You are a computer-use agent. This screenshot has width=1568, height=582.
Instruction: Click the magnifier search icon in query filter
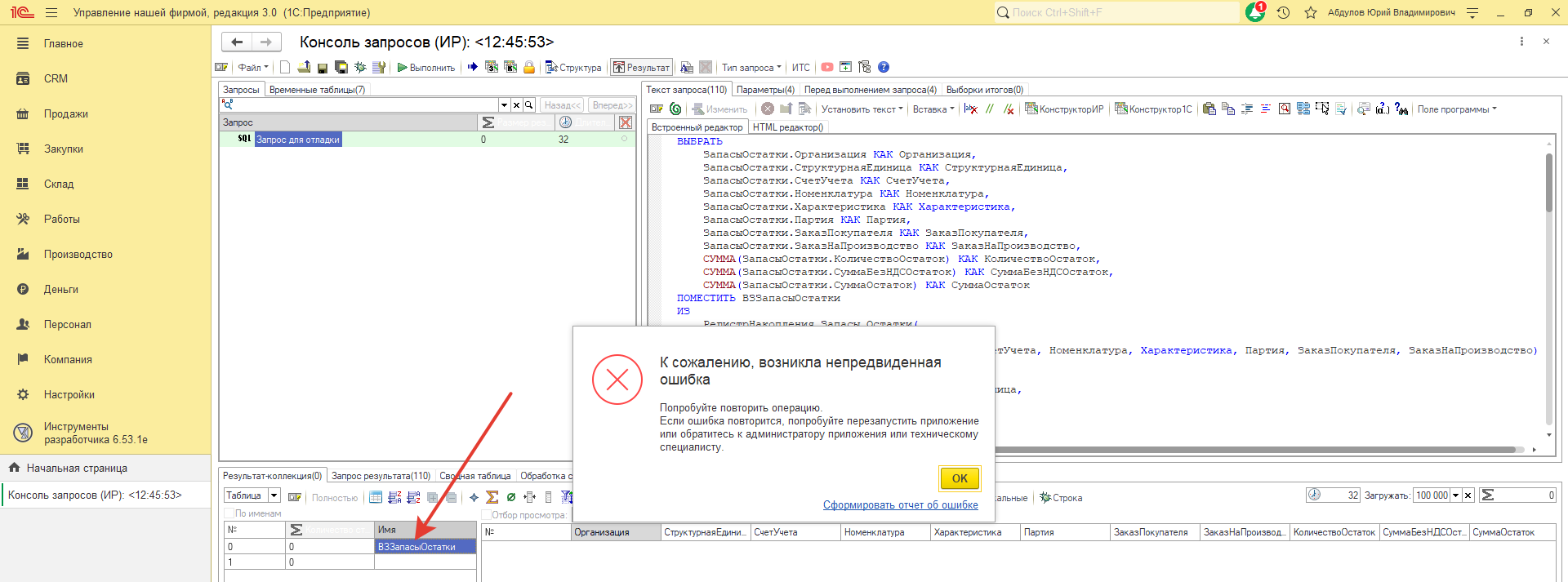(x=529, y=105)
